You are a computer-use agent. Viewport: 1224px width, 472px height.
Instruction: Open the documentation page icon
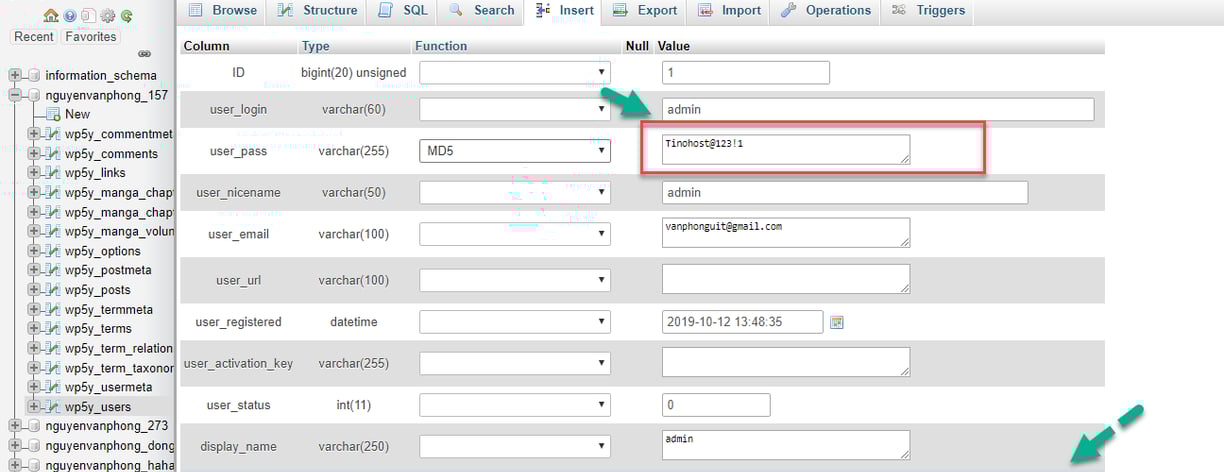[x=88, y=16]
